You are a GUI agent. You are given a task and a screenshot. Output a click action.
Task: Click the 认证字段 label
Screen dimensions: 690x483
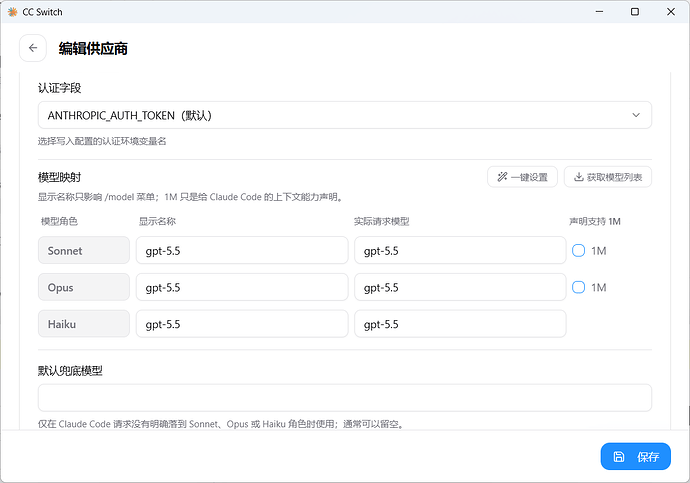[59, 88]
